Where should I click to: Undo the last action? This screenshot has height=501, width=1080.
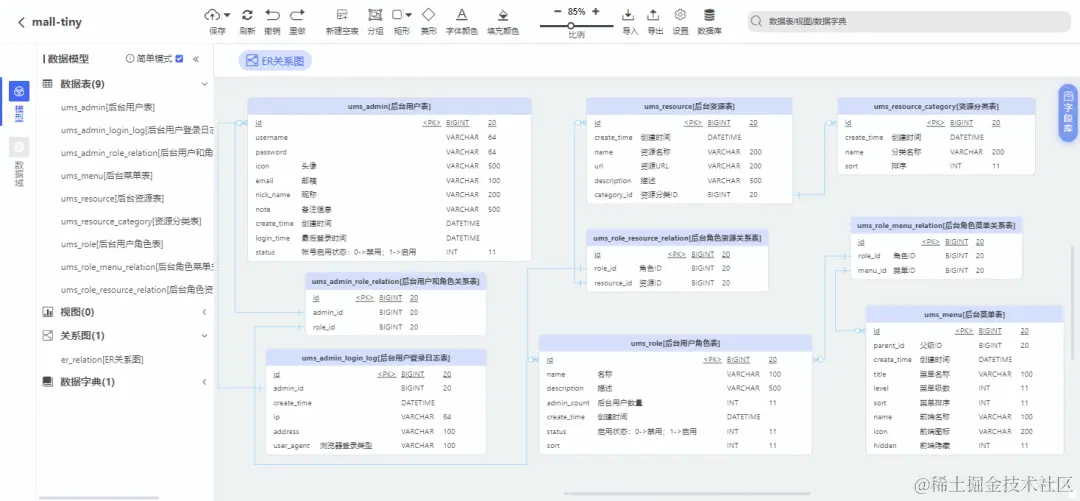tap(273, 14)
